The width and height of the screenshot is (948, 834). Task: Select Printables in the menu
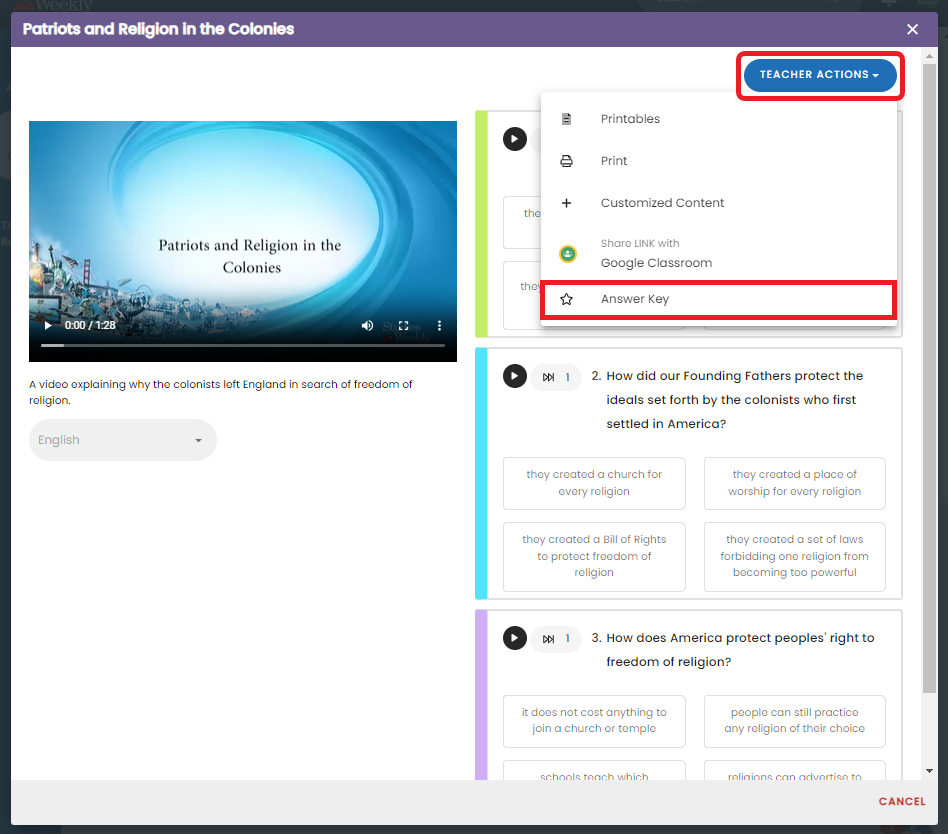click(630, 119)
